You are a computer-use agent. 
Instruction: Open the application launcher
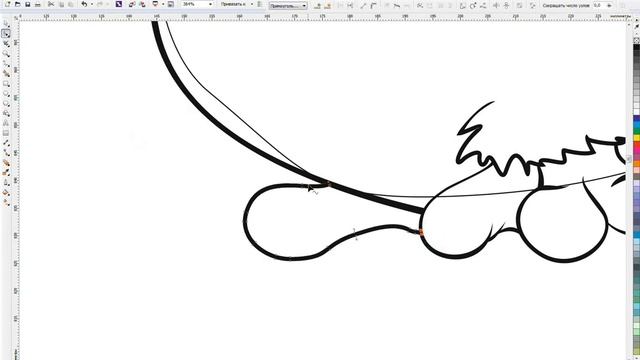point(155,4)
